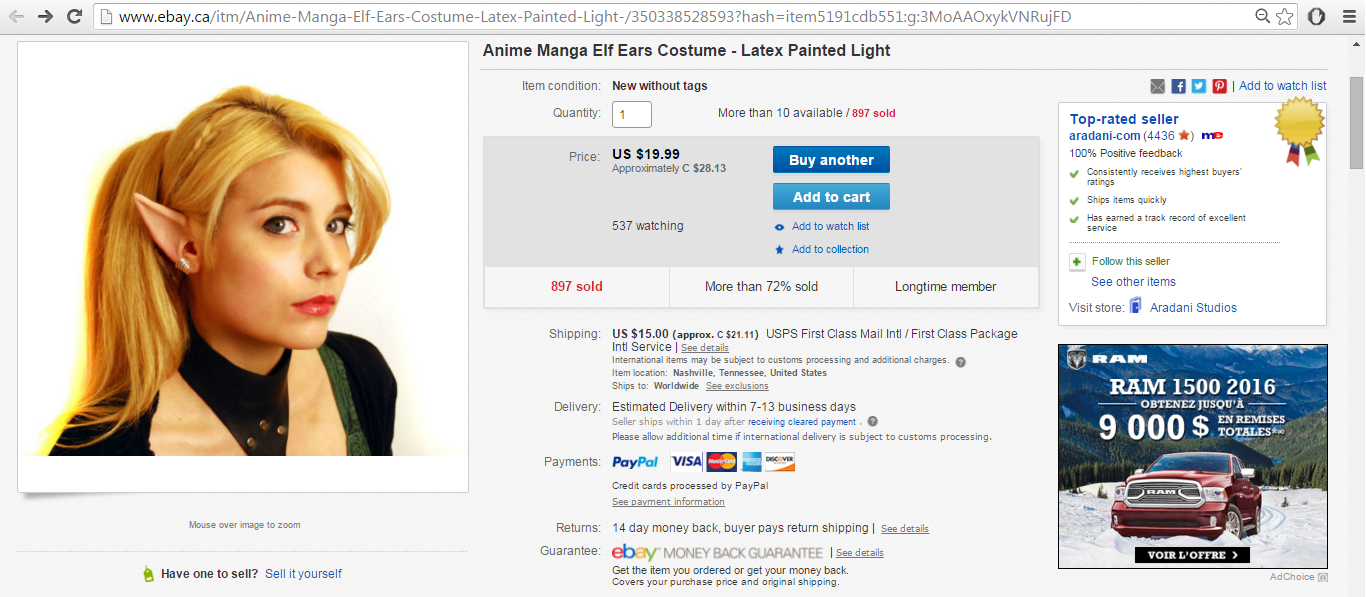The height and width of the screenshot is (597, 1366).
Task: Click the help icon beside customs processing note
Action: (960, 361)
